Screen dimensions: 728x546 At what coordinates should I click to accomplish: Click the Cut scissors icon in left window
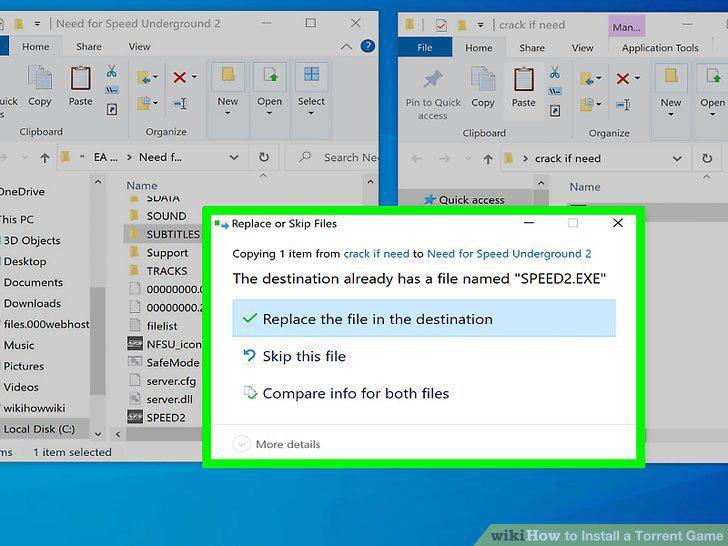(111, 72)
